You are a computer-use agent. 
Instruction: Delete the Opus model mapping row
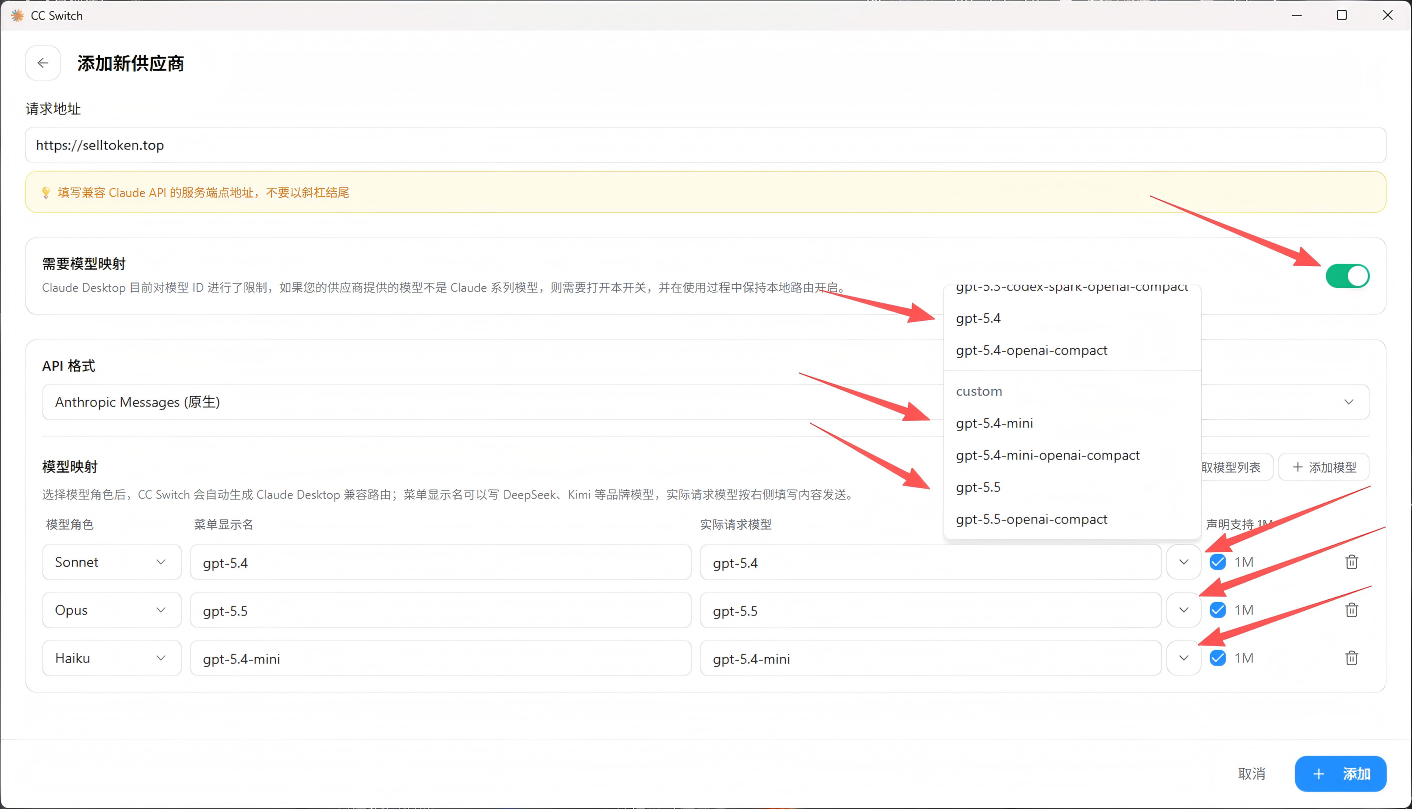click(1352, 610)
